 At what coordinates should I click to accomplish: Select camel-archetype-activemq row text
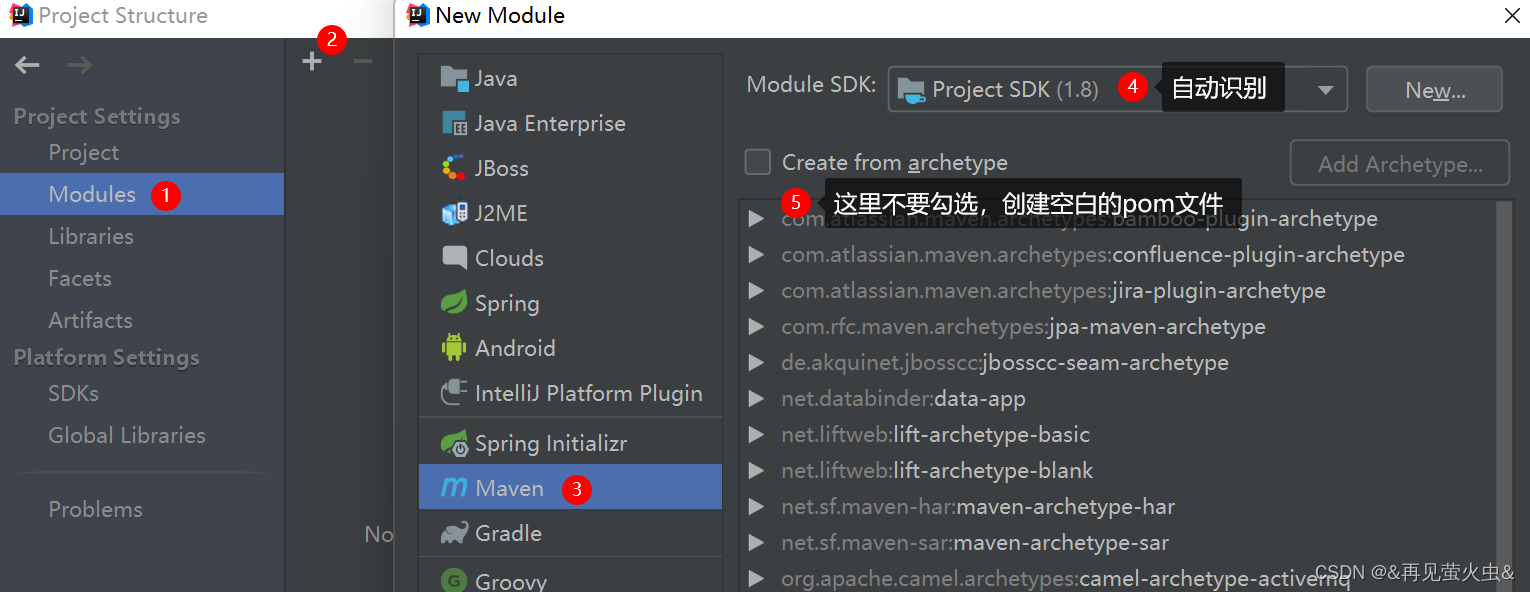pos(1066,579)
